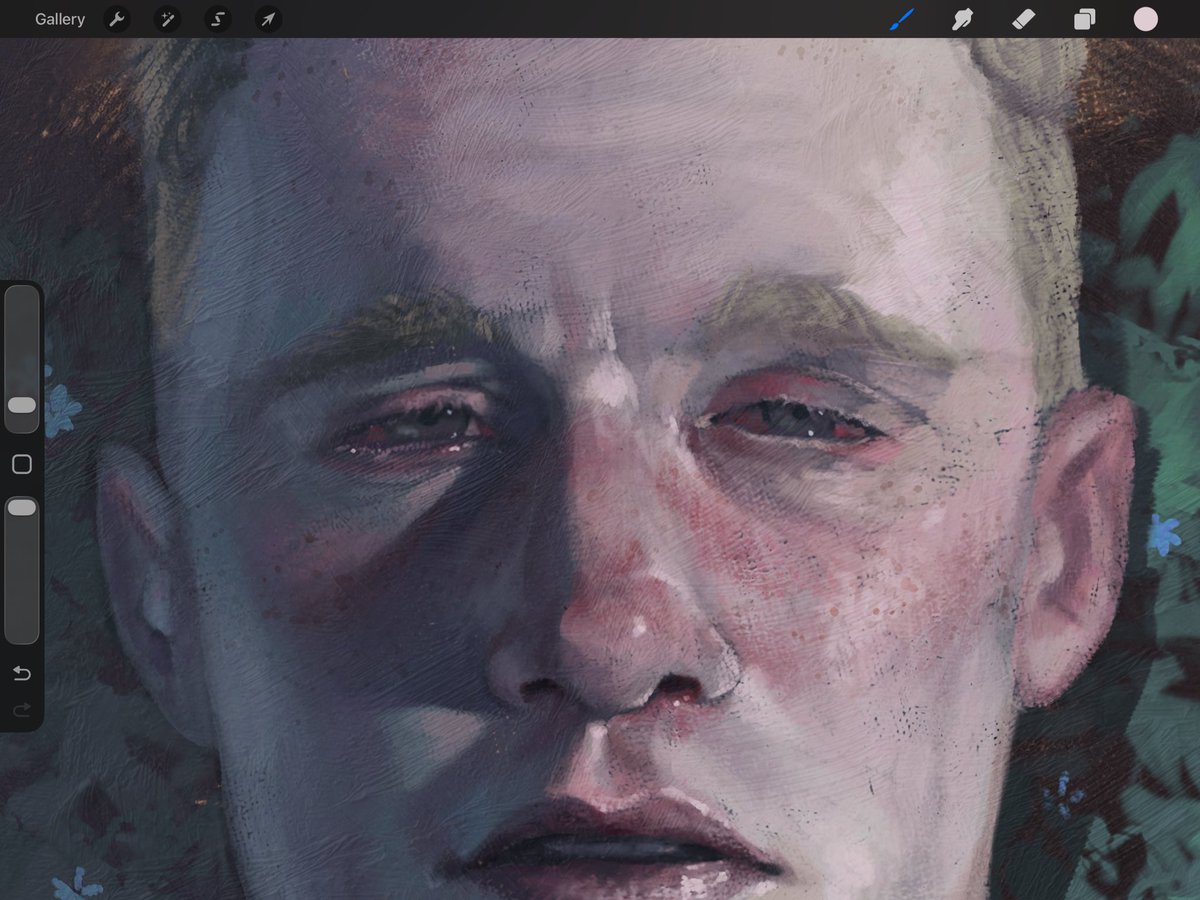The image size is (1200, 900).
Task: Open the Actions wrench menu
Action: pos(117,19)
